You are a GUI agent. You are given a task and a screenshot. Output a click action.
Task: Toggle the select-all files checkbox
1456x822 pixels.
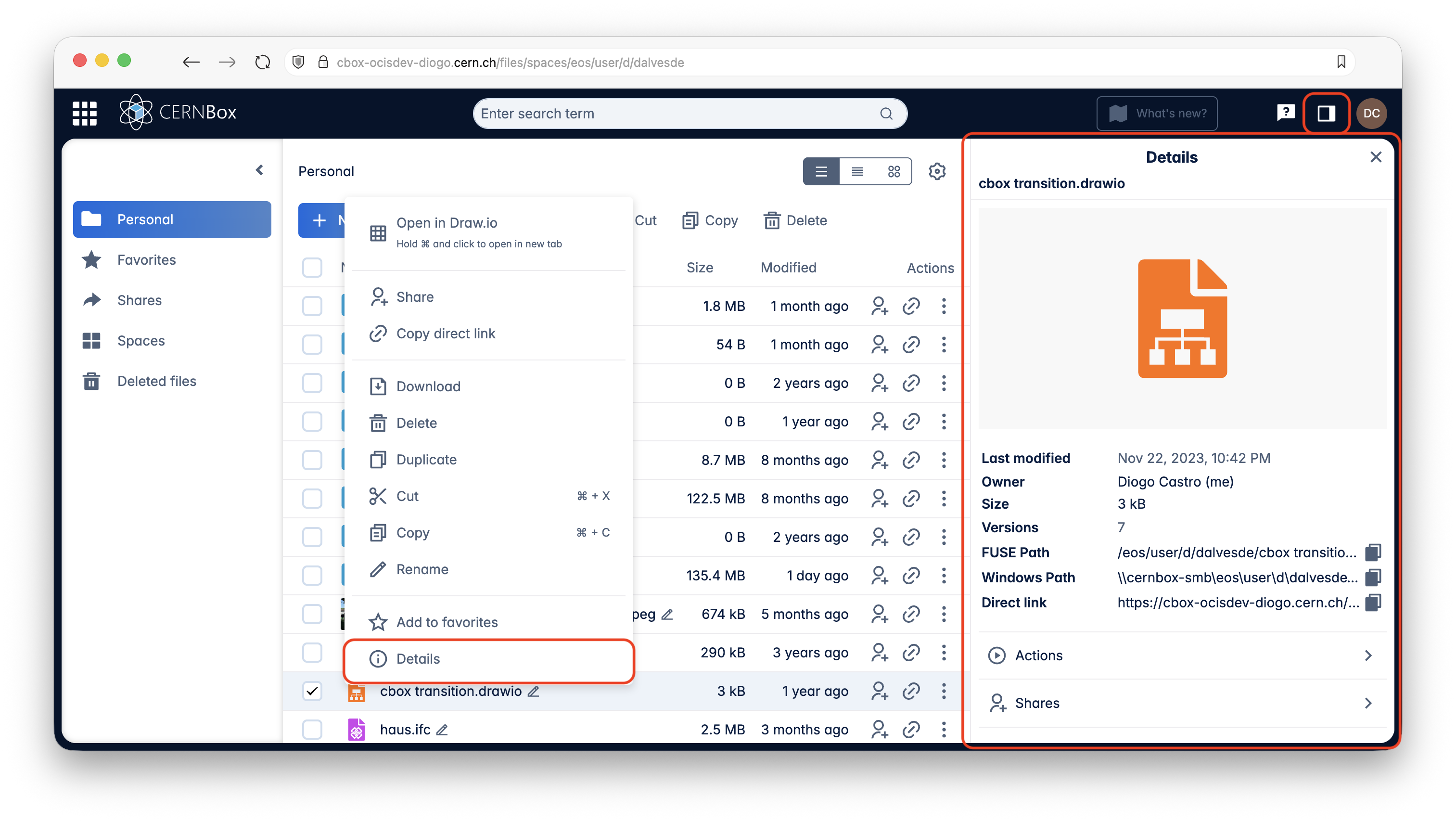(312, 268)
